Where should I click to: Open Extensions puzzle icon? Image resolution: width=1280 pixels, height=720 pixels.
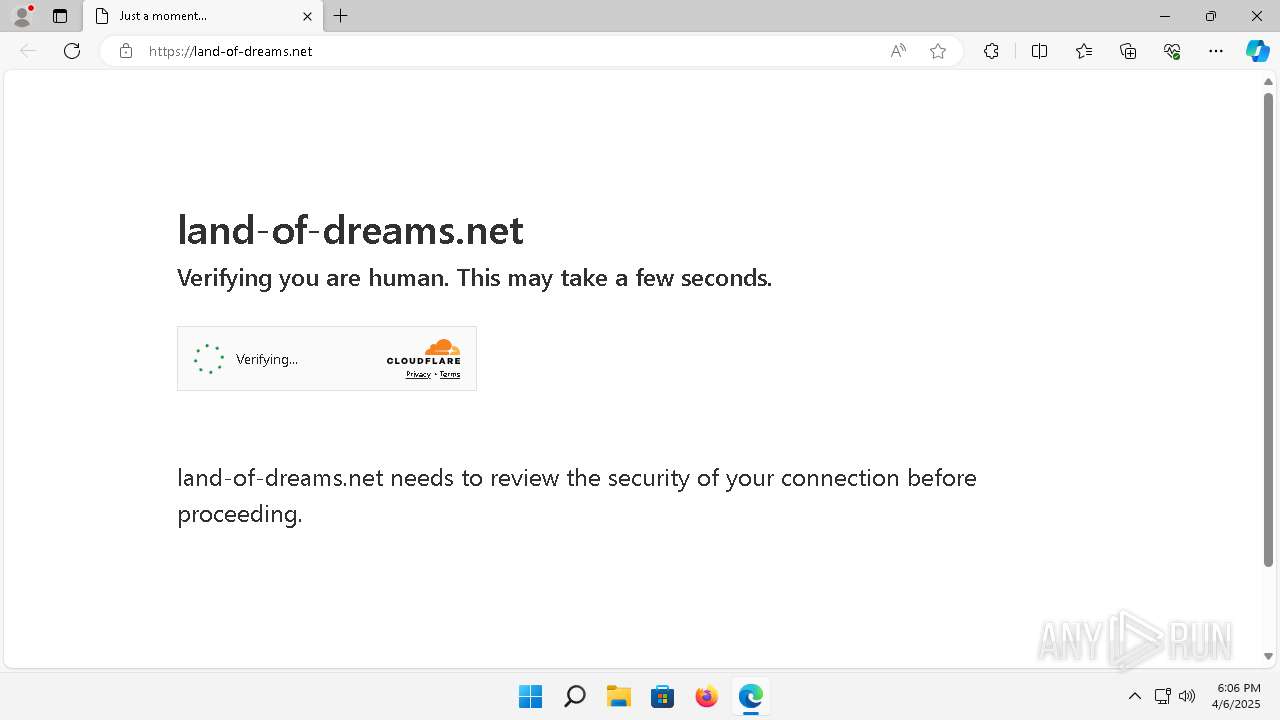[x=991, y=51]
